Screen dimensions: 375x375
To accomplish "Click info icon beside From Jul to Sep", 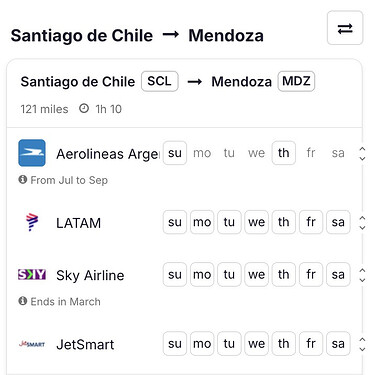I will [23, 180].
